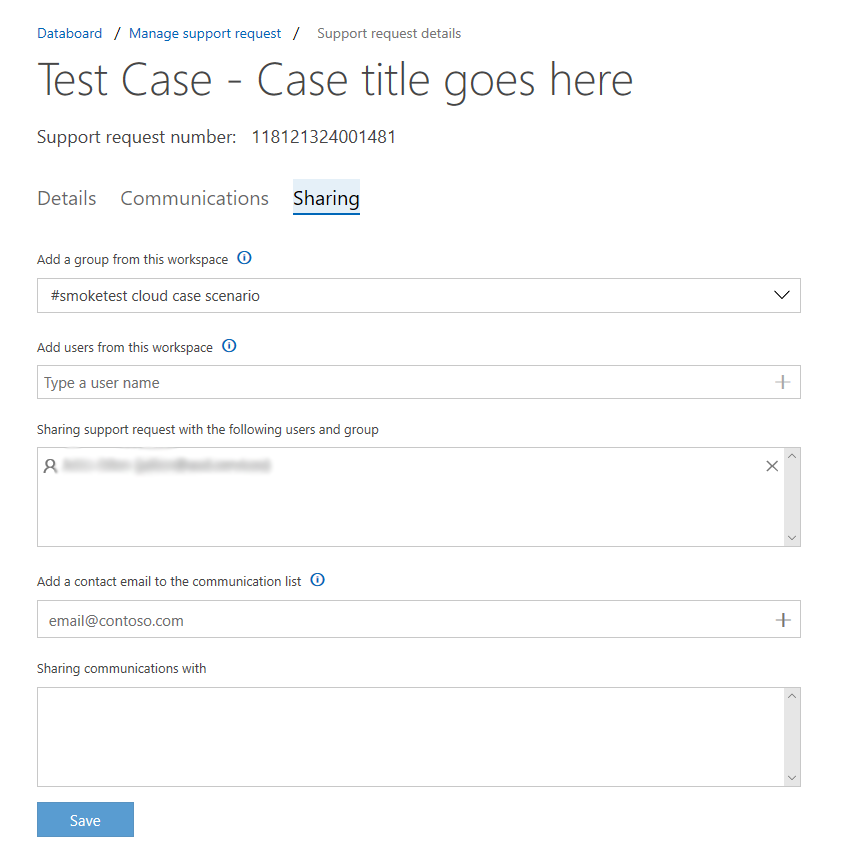
Task: Click info icon beside 'Add a group from this workspace'
Action: tap(244, 258)
